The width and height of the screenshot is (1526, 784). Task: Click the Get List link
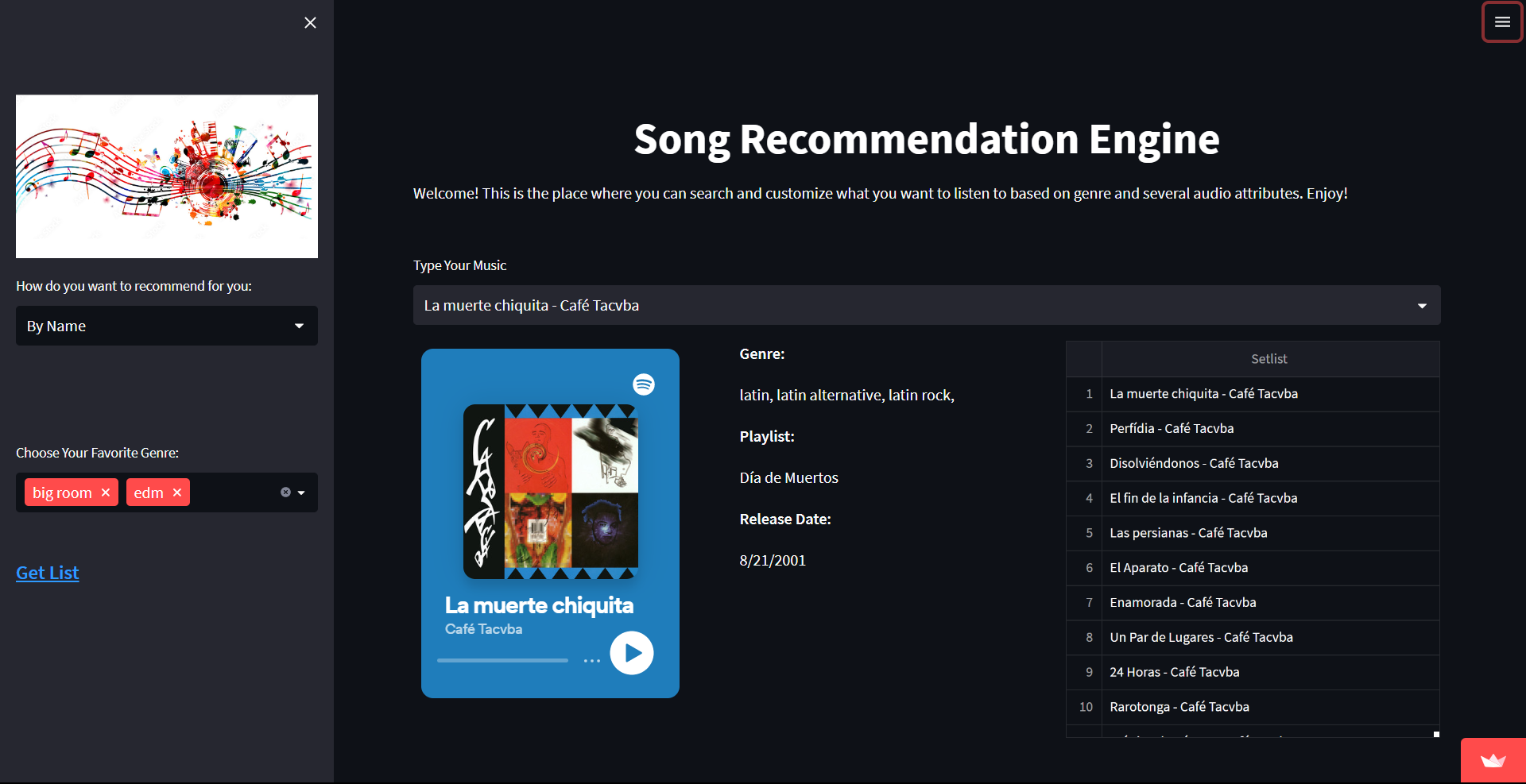48,573
